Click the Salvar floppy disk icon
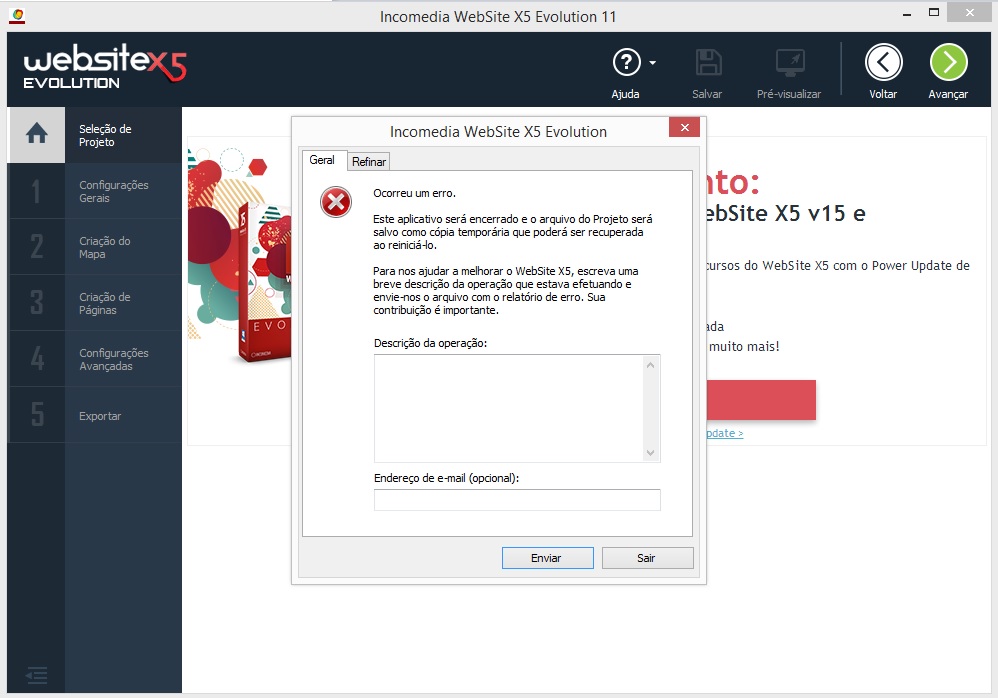The width and height of the screenshot is (998, 698). [708, 62]
